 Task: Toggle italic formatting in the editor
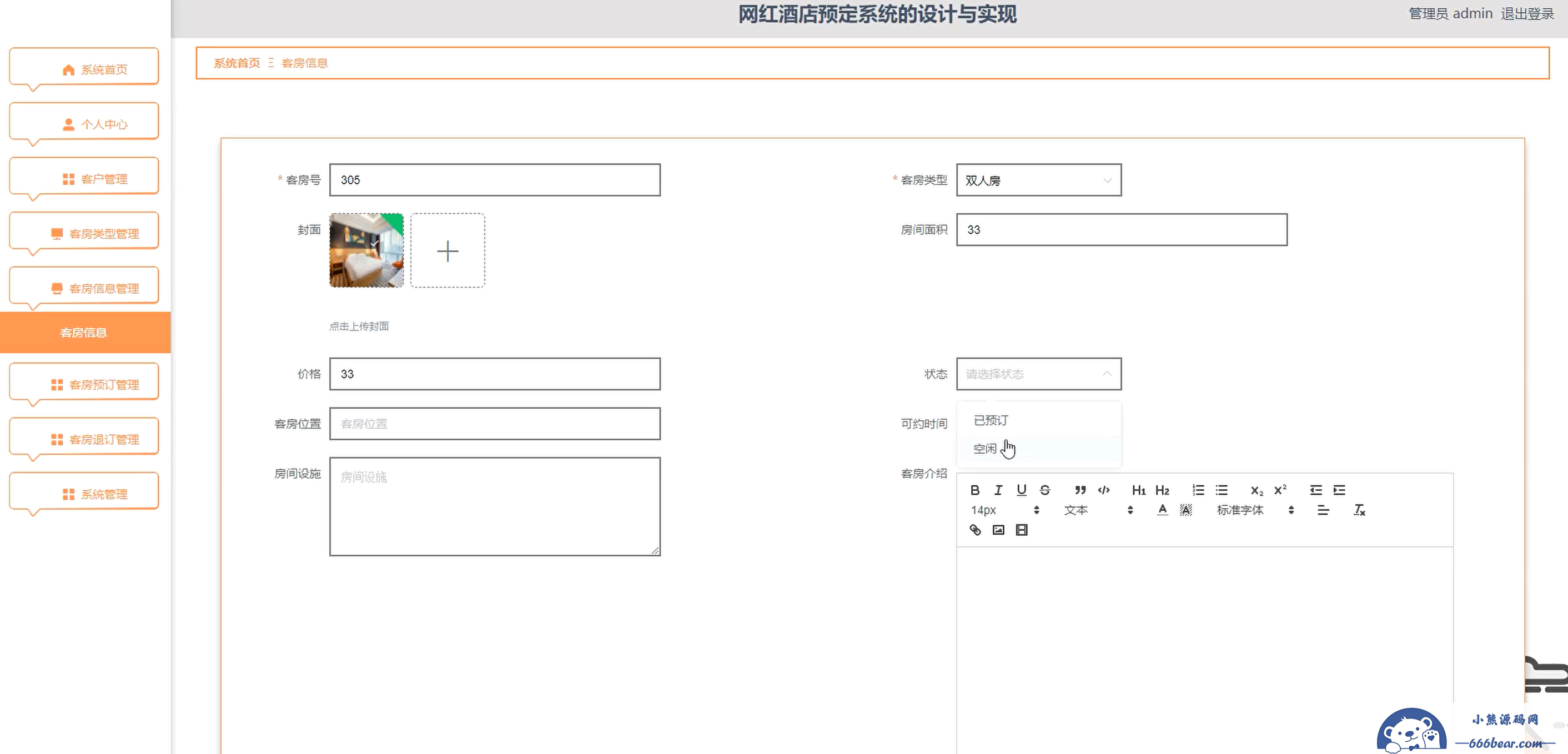click(998, 490)
